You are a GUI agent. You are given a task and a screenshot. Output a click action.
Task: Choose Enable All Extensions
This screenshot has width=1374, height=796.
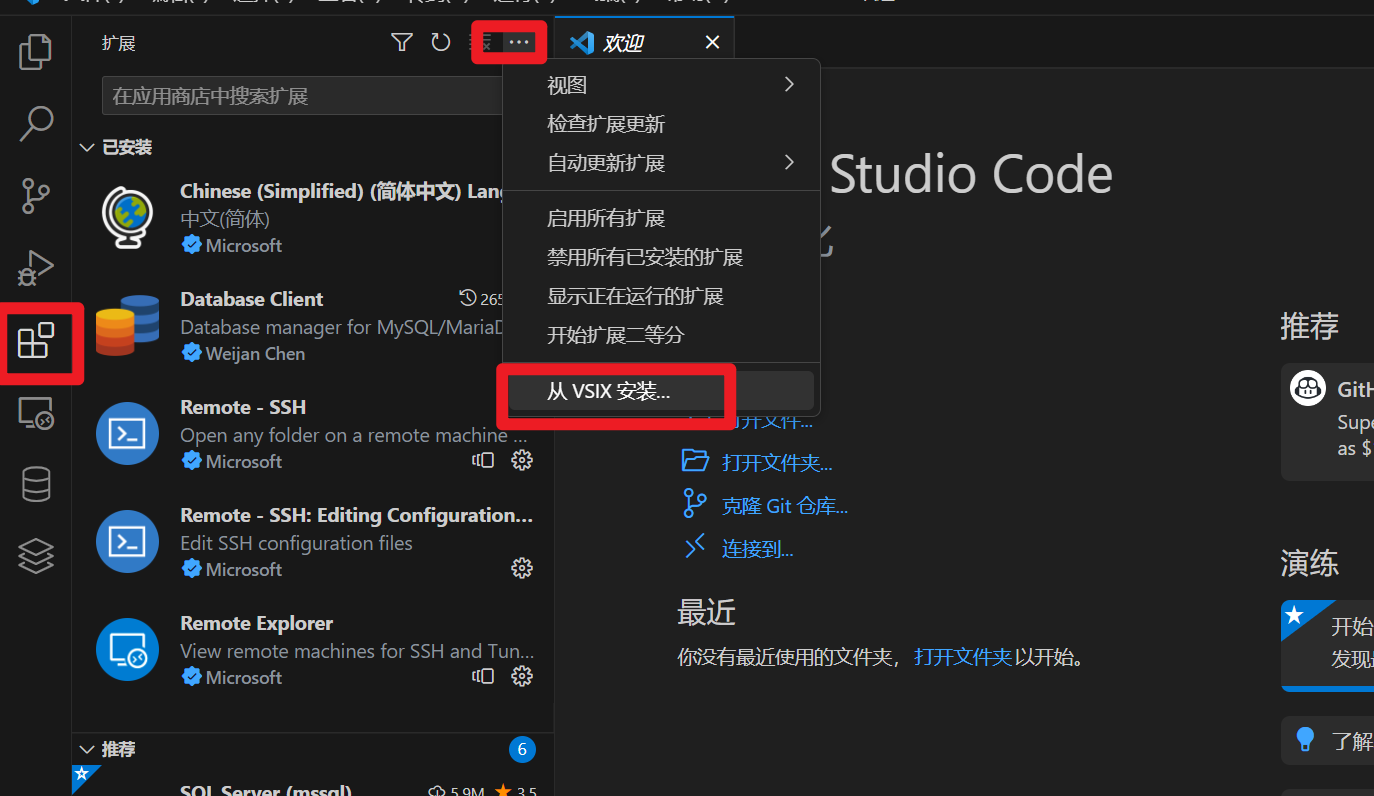coord(661,218)
